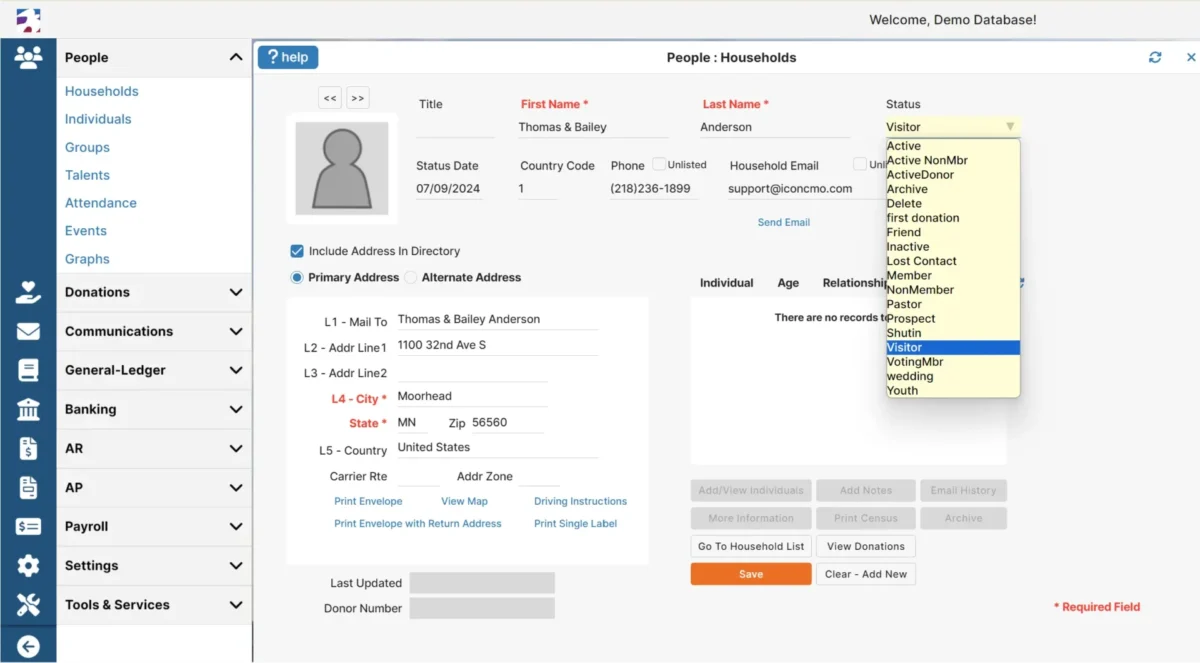
Task: Edit the L4 City input field
Action: [x=472, y=397]
